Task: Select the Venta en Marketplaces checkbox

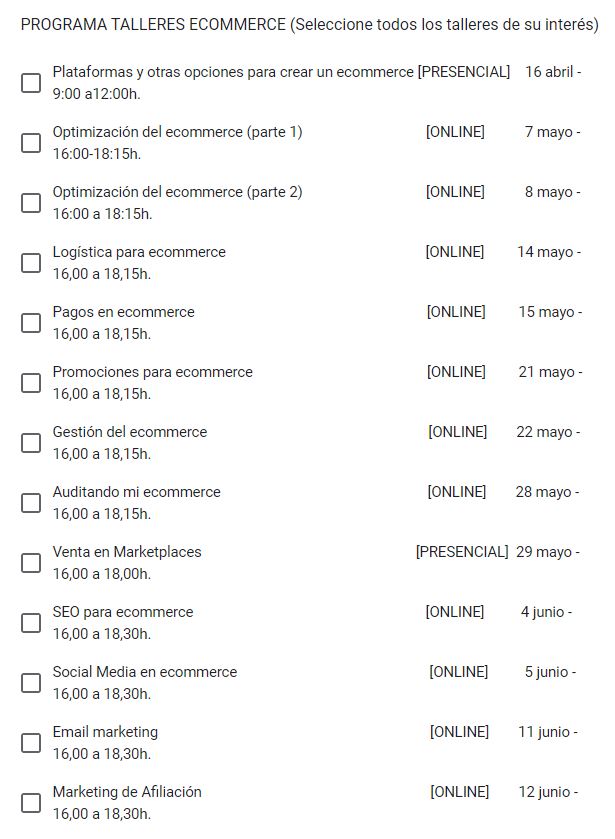Action: point(31,562)
